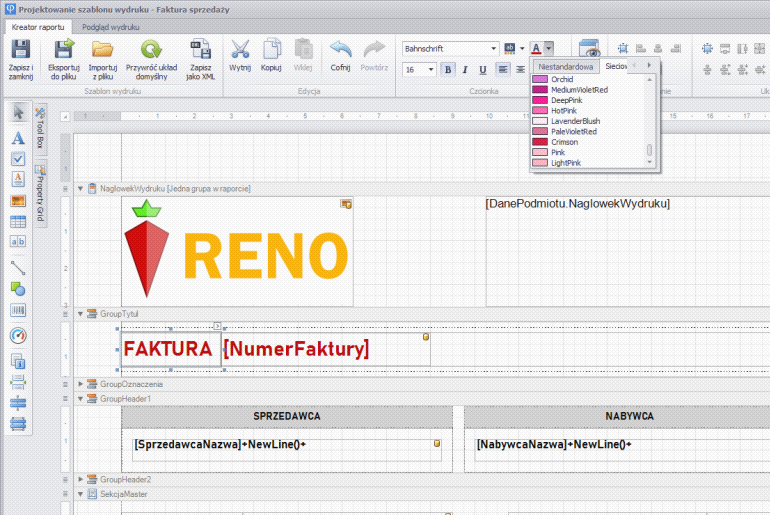Open the background color dropdown arrow
This screenshot has height=515, width=770.
pos(522,49)
